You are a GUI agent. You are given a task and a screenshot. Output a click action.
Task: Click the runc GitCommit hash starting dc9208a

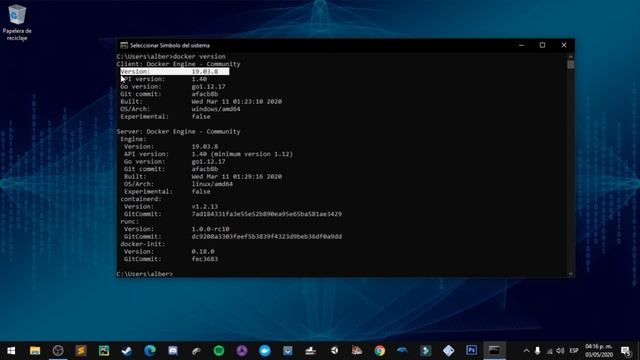click(267, 236)
